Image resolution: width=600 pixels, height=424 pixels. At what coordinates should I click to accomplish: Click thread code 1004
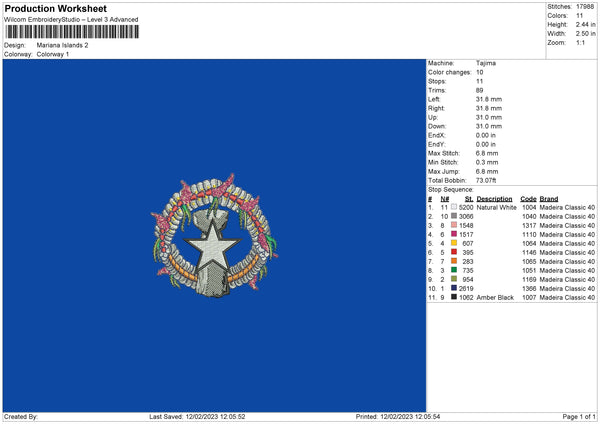tap(529, 207)
